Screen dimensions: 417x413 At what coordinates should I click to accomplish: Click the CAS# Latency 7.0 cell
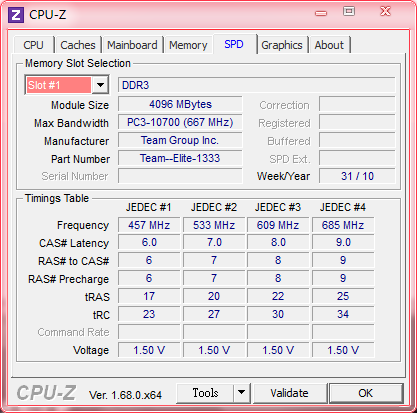click(x=214, y=242)
